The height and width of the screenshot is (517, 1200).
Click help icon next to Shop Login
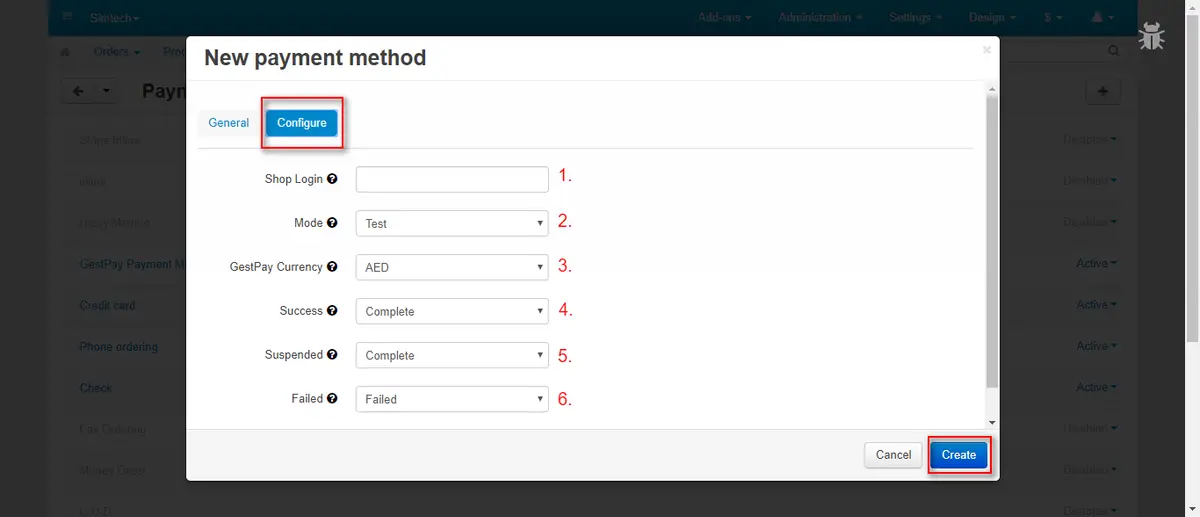click(x=332, y=179)
